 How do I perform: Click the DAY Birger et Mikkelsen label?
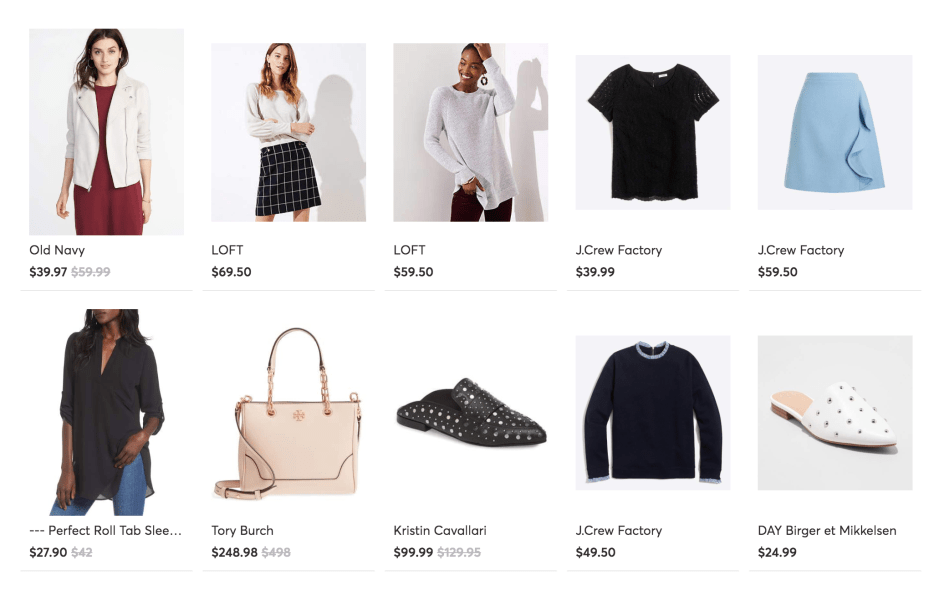[826, 530]
